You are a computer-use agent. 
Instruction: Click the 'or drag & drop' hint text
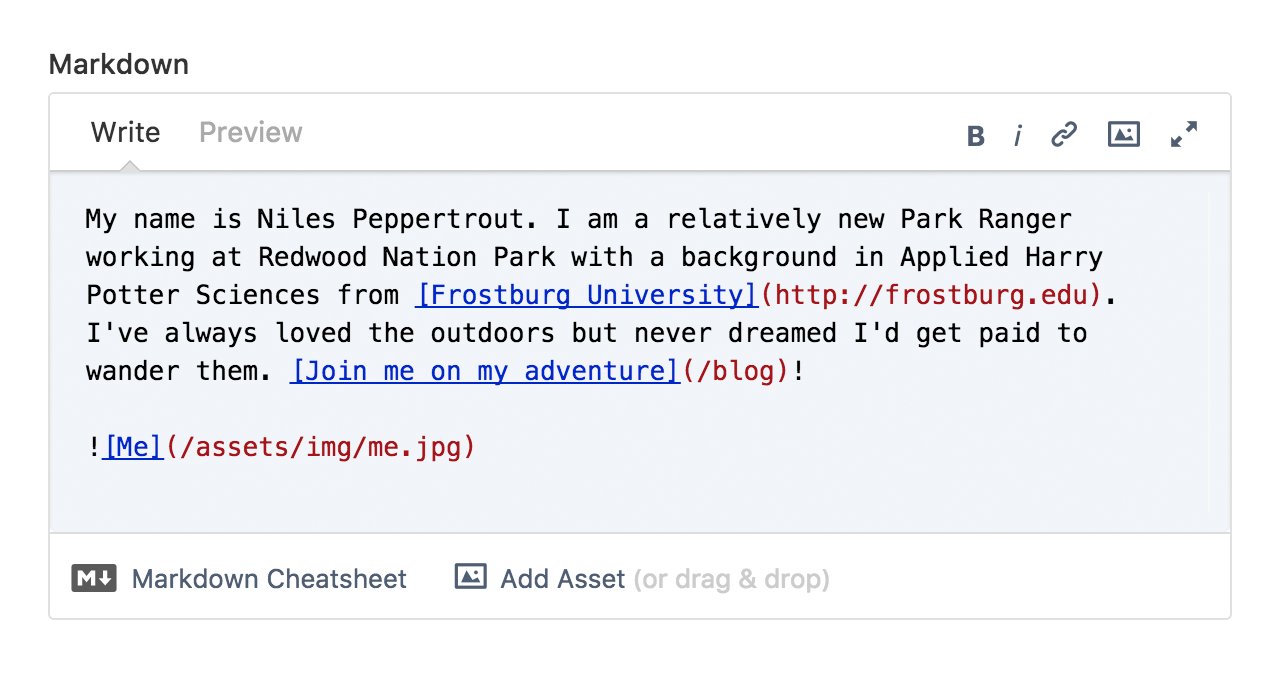coord(732,579)
